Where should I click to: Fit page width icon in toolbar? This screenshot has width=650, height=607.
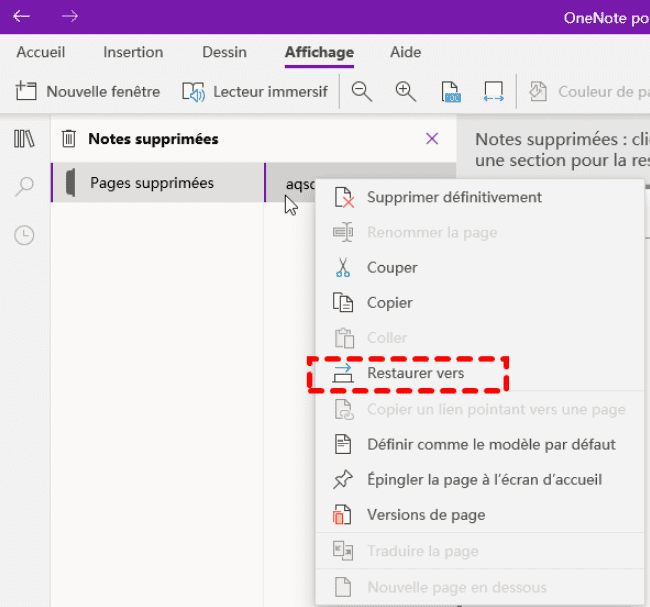pyautogui.click(x=493, y=92)
